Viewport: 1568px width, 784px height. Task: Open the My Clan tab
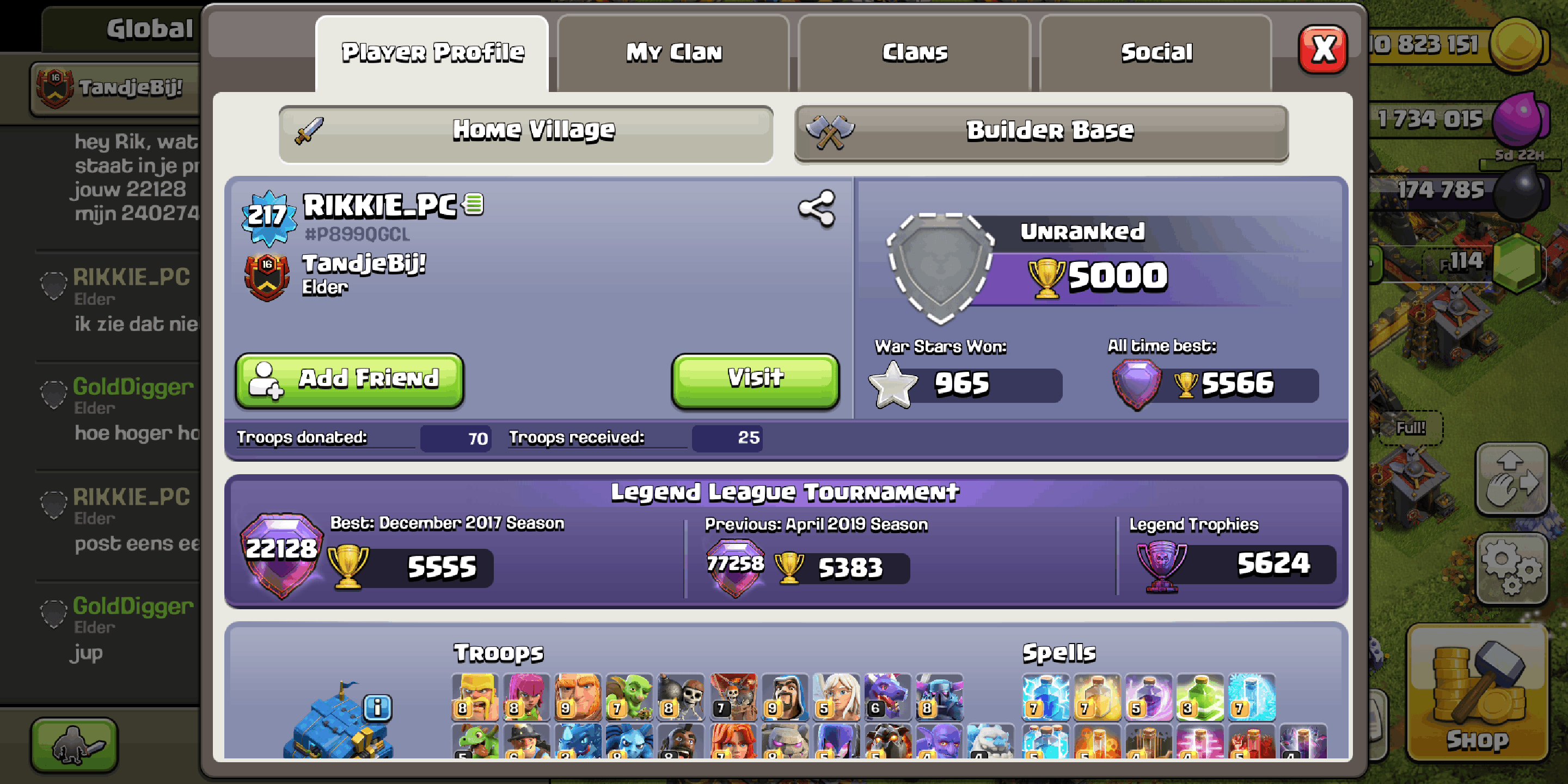click(673, 53)
